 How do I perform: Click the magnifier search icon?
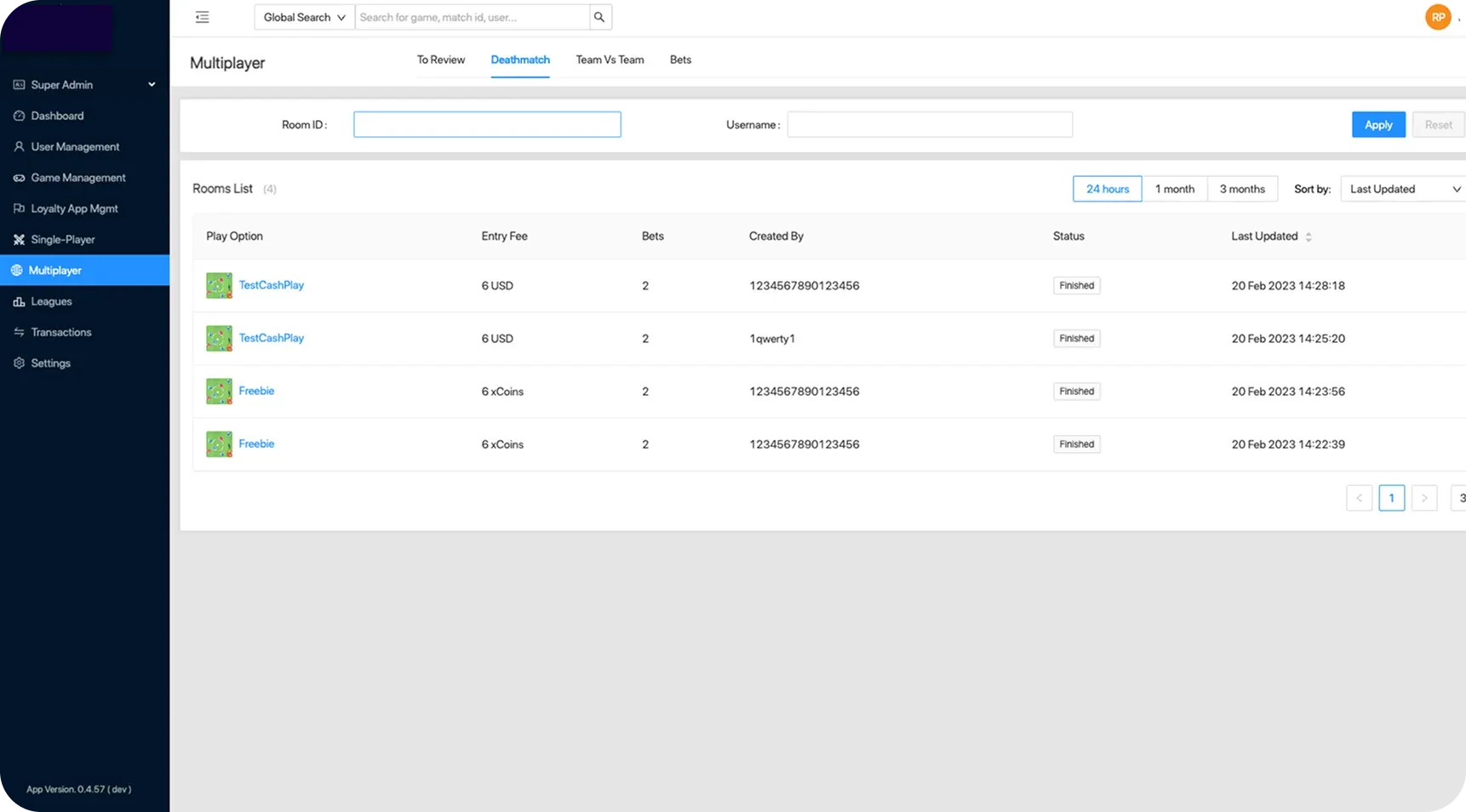click(x=599, y=17)
